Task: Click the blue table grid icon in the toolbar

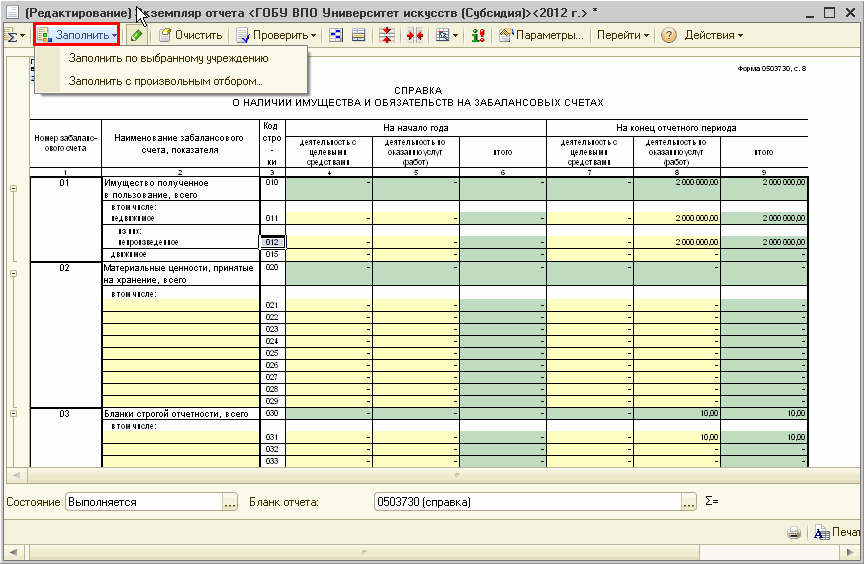Action: (335, 35)
